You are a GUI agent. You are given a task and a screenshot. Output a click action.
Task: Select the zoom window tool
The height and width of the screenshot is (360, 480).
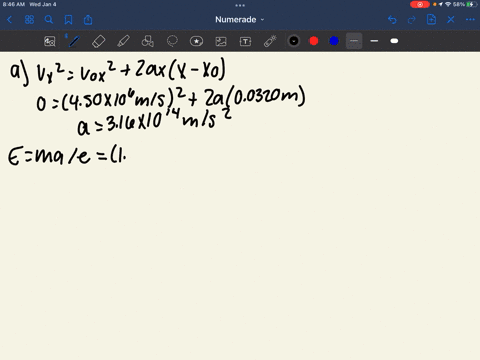coord(50,41)
